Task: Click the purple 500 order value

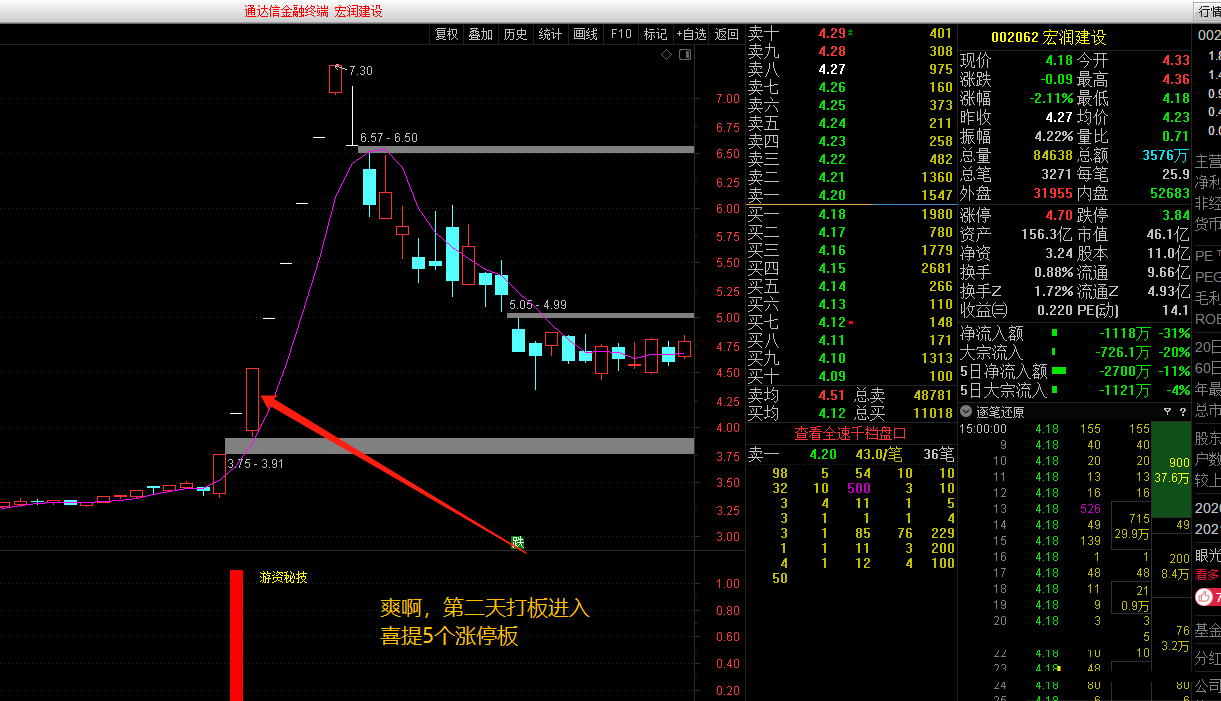Action: [x=858, y=489]
